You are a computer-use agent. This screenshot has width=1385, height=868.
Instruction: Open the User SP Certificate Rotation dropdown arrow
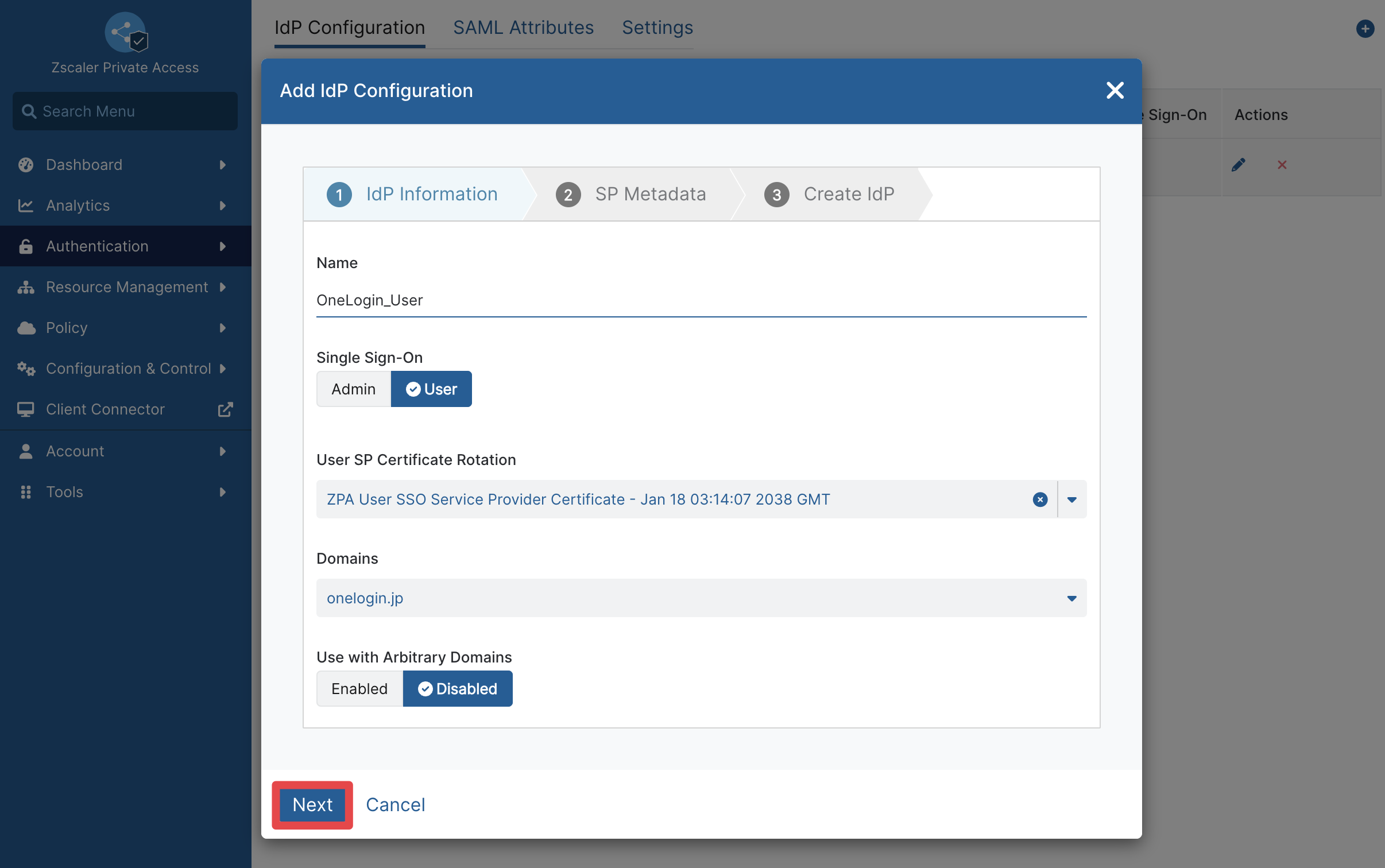tap(1071, 499)
